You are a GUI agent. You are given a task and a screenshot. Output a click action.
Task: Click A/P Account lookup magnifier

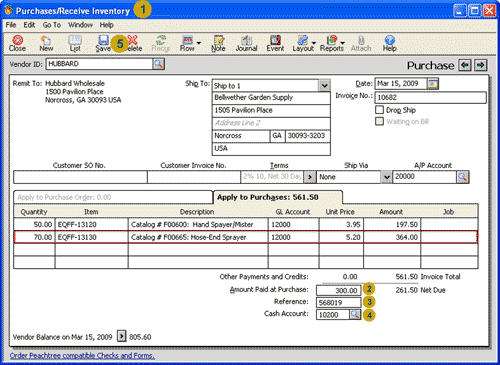(463, 177)
